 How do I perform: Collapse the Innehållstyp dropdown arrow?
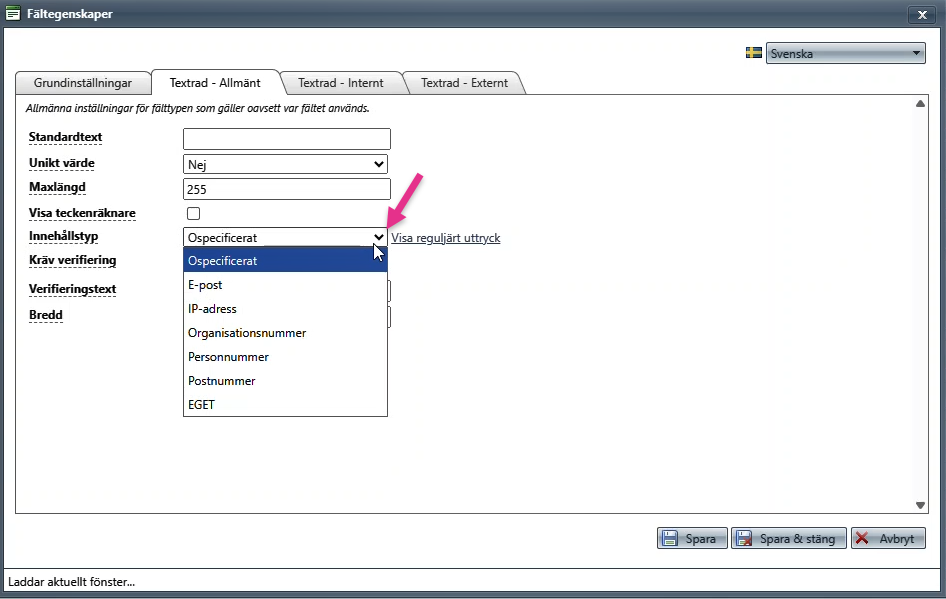tap(378, 238)
